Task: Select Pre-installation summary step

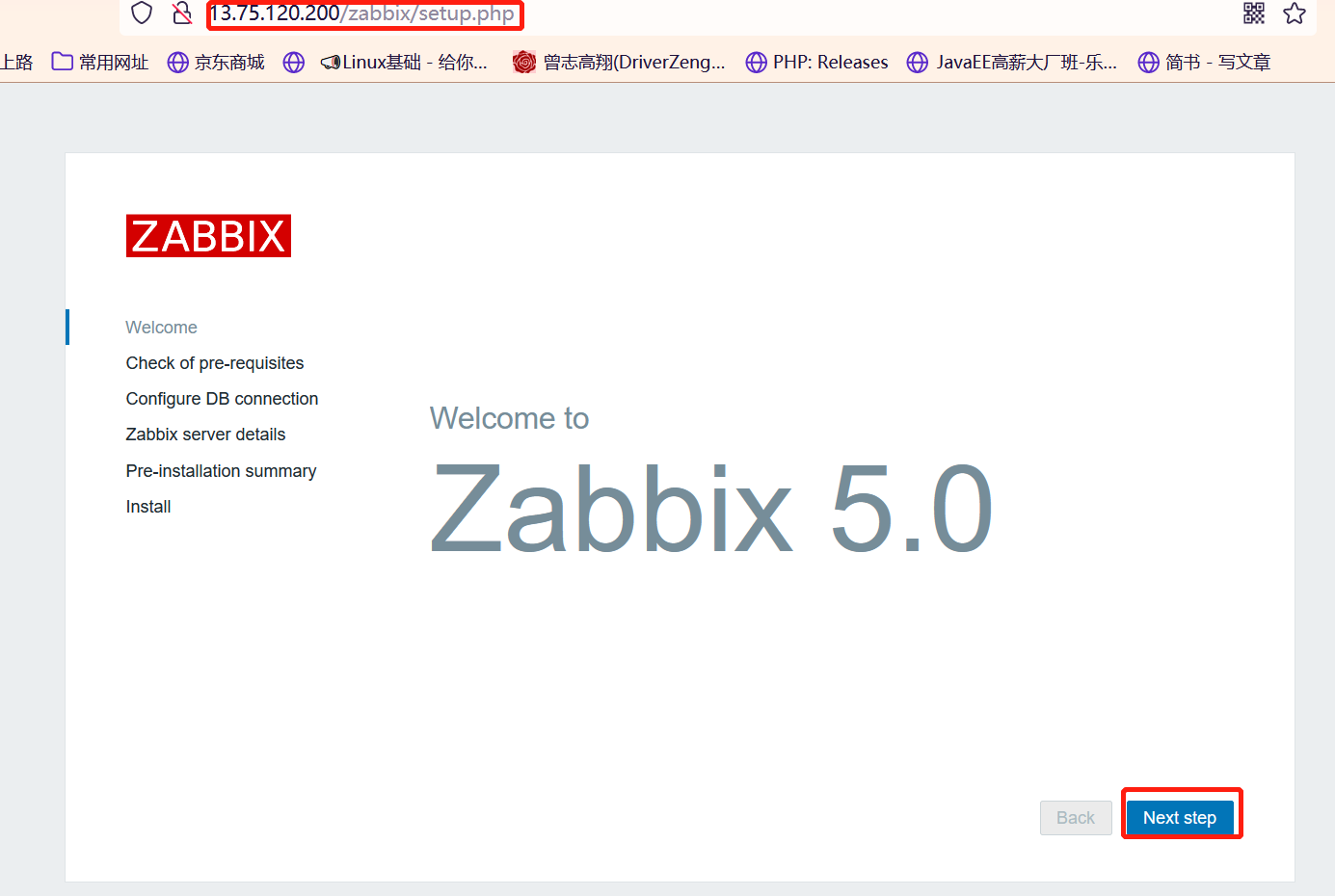Action: click(221, 471)
